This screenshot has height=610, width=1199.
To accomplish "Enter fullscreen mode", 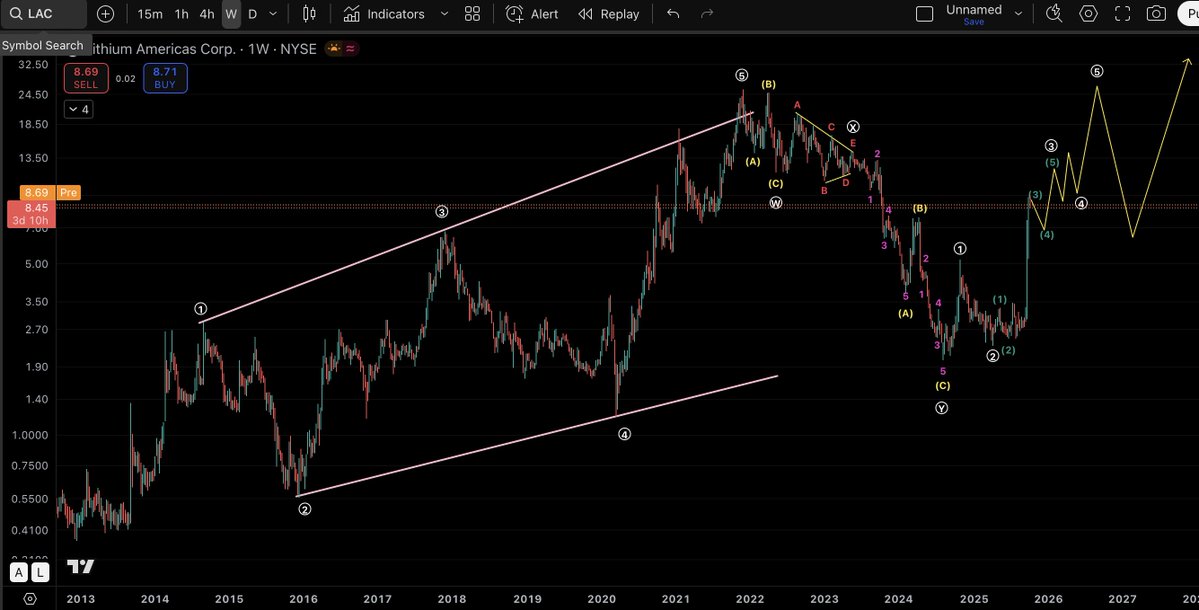I will pos(1123,14).
